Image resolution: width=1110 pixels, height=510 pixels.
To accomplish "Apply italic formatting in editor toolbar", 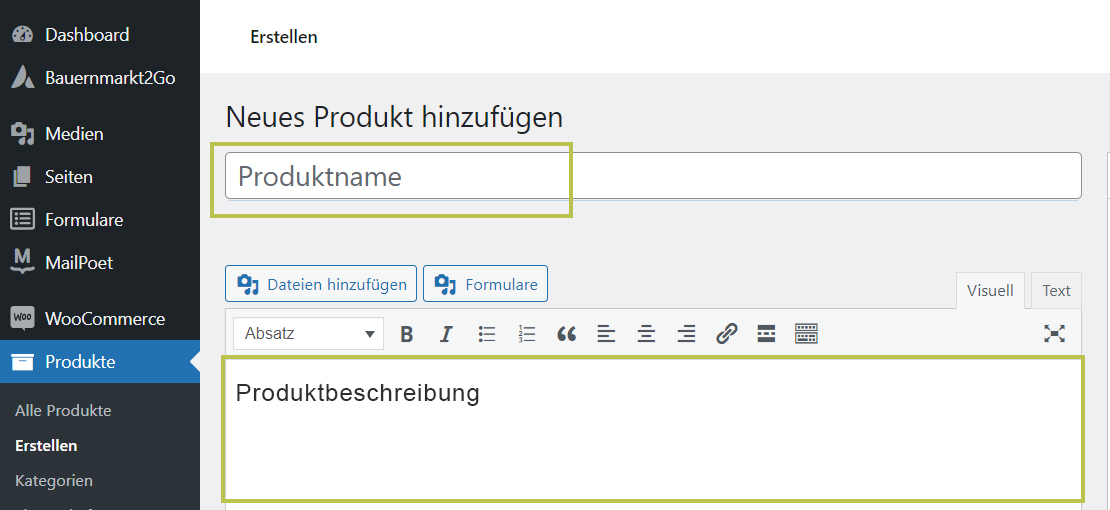I will (x=446, y=334).
